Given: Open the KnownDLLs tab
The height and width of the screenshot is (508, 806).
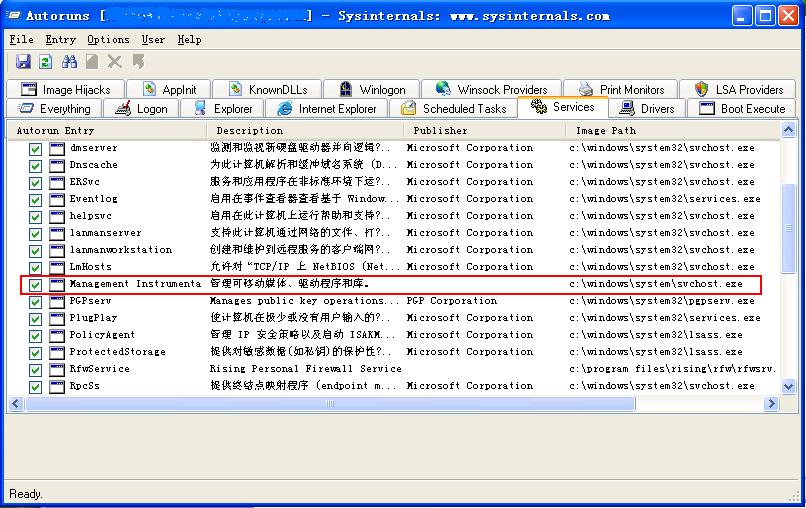Looking at the screenshot, I should click(267, 89).
